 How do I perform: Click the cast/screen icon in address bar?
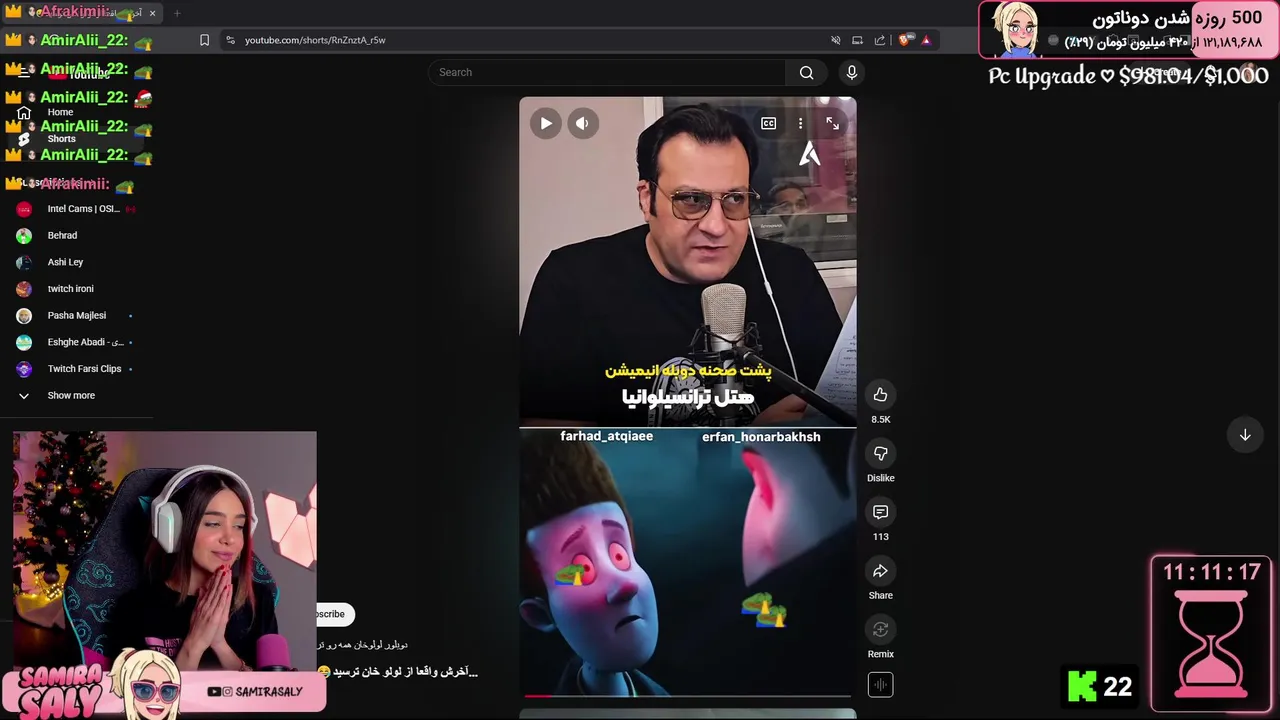(x=857, y=40)
